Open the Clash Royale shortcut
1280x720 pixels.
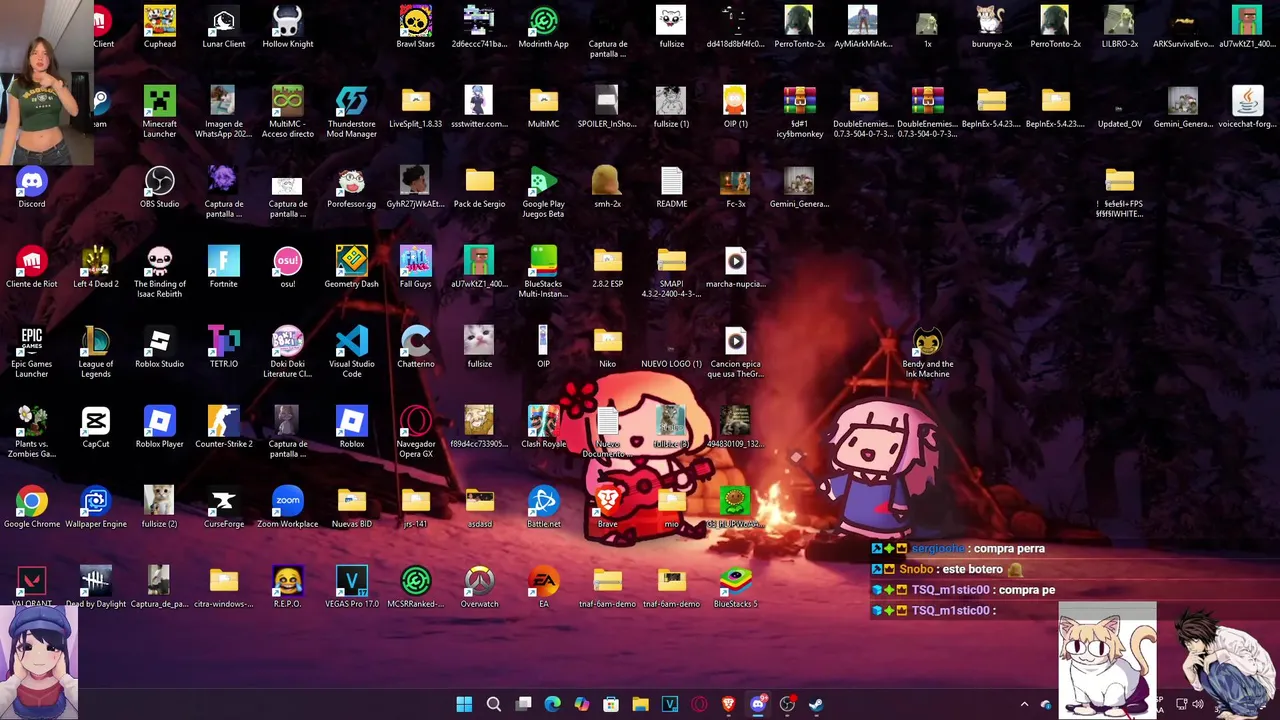pyautogui.click(x=543, y=427)
